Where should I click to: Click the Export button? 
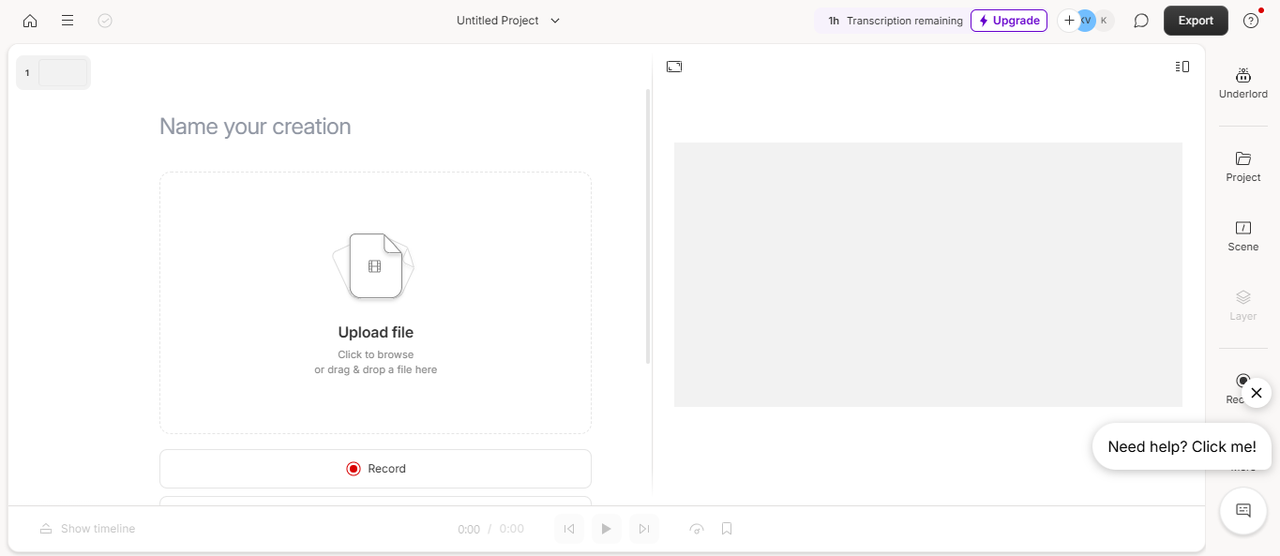[1195, 21]
